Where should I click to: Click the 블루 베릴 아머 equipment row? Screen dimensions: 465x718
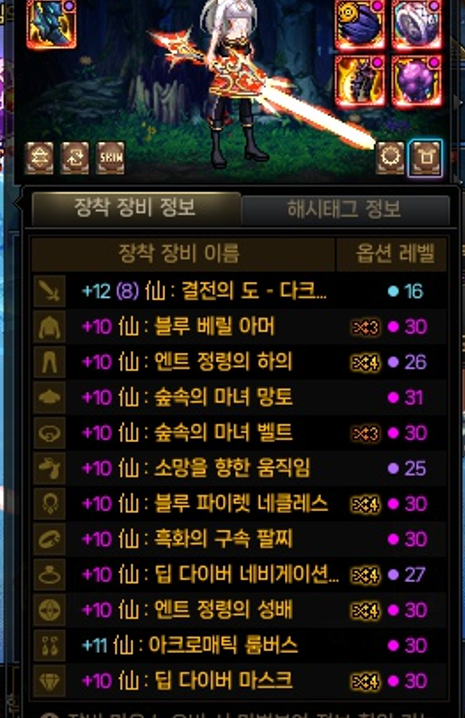coord(240,327)
